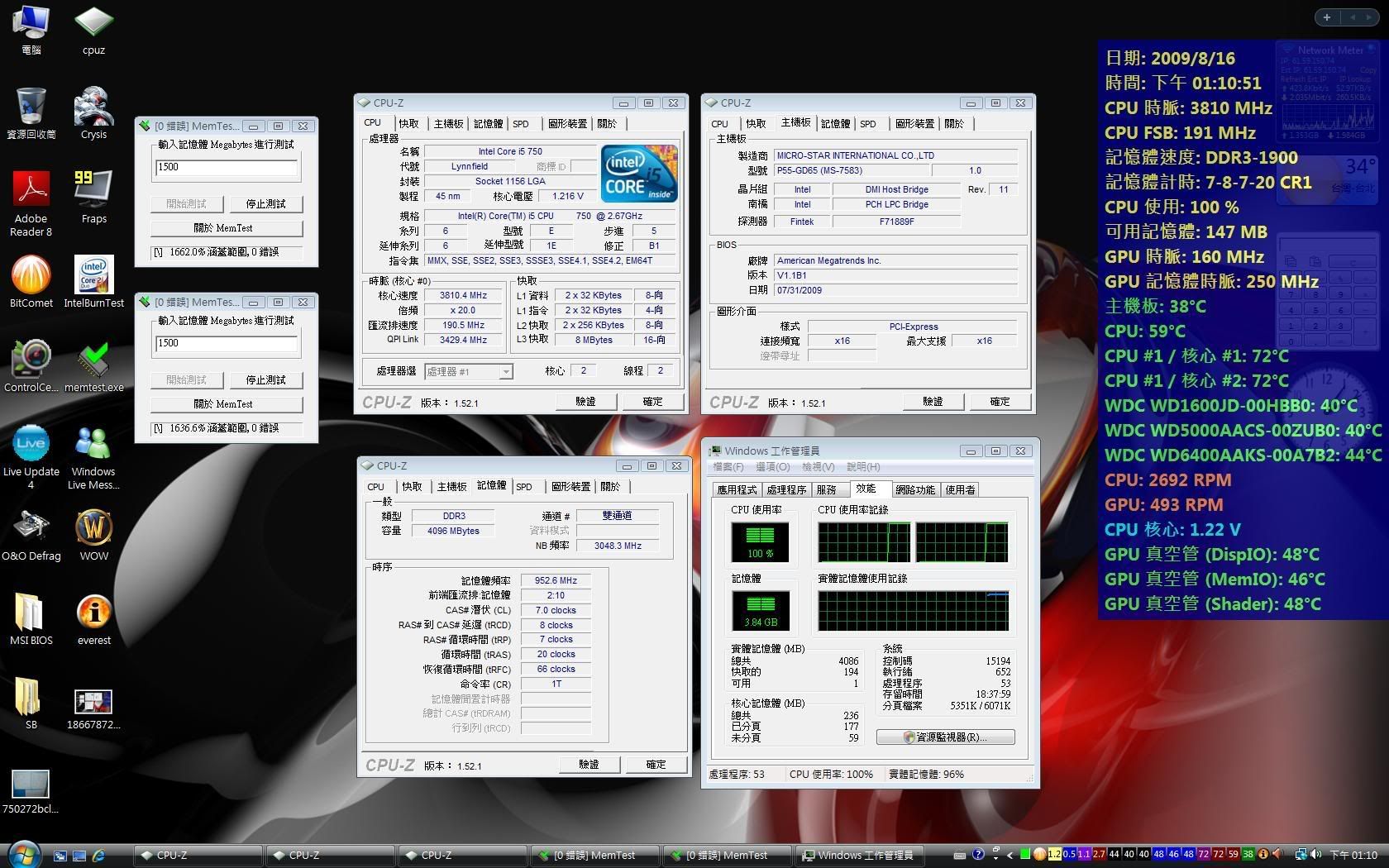1389x868 pixels.
Task: Open Adobe Reader 8 shortcut
Action: [31, 203]
